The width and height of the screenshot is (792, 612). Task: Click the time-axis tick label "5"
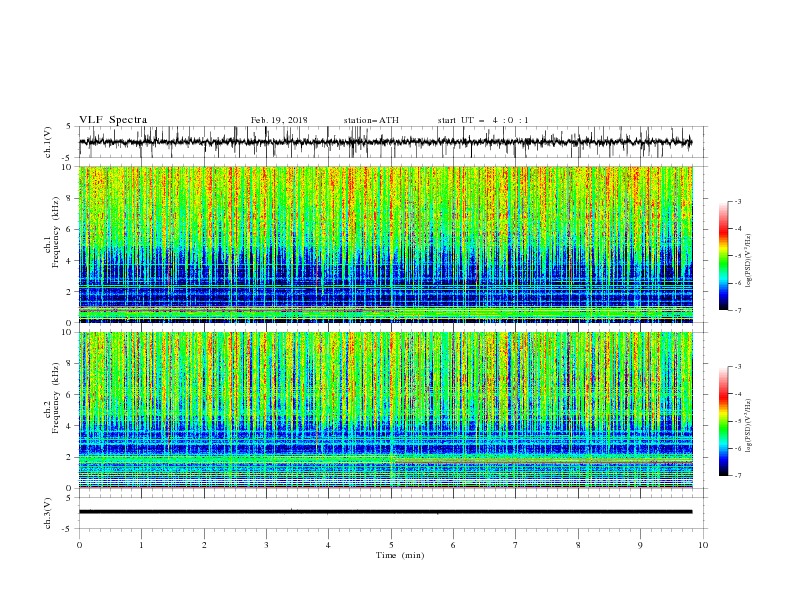tap(391, 545)
